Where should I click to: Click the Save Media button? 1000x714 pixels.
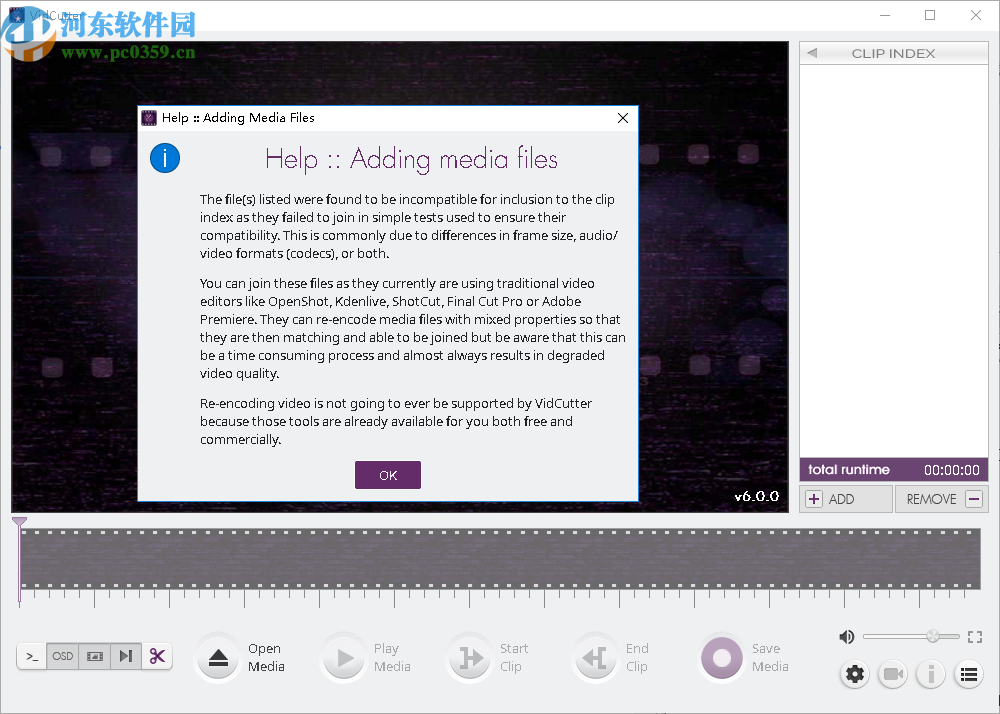point(722,658)
